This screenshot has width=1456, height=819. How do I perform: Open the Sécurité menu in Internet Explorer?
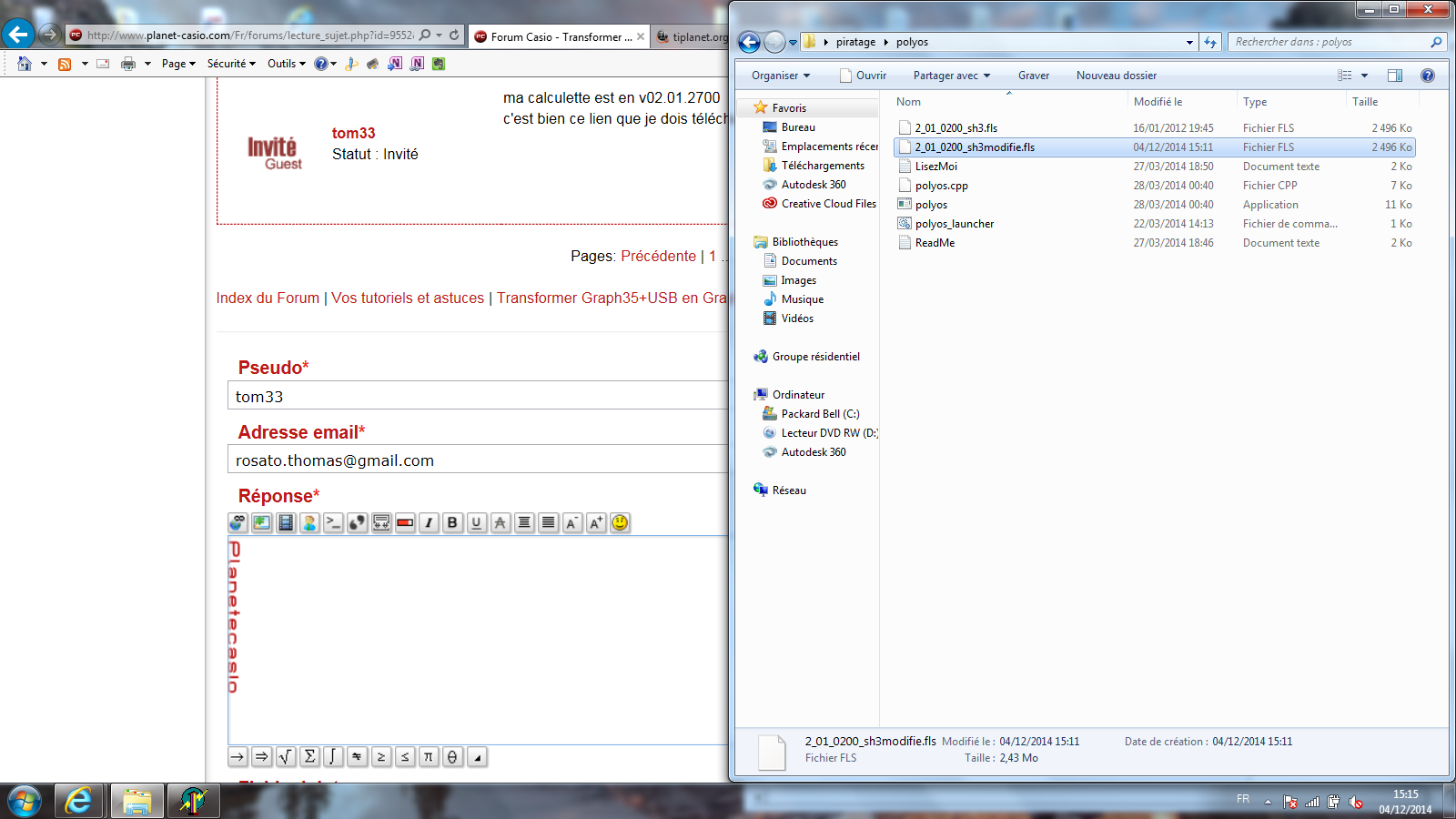click(231, 64)
